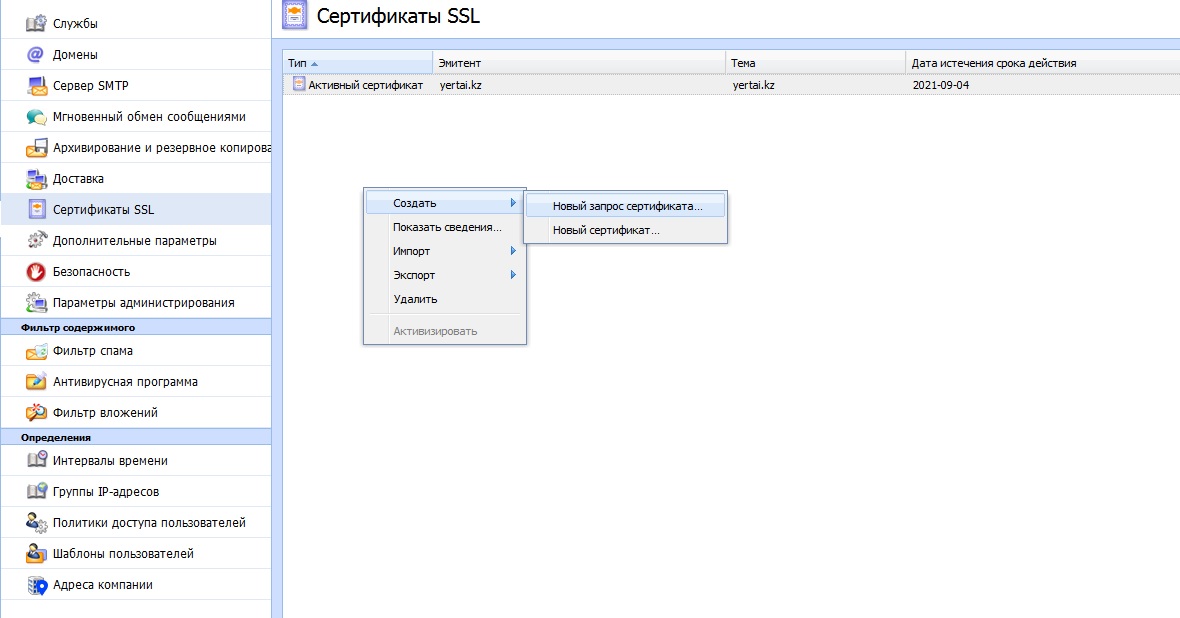Viewport: 1180px width, 618px height.
Task: Select Новый сертификат from submenu
Action: 606,231
